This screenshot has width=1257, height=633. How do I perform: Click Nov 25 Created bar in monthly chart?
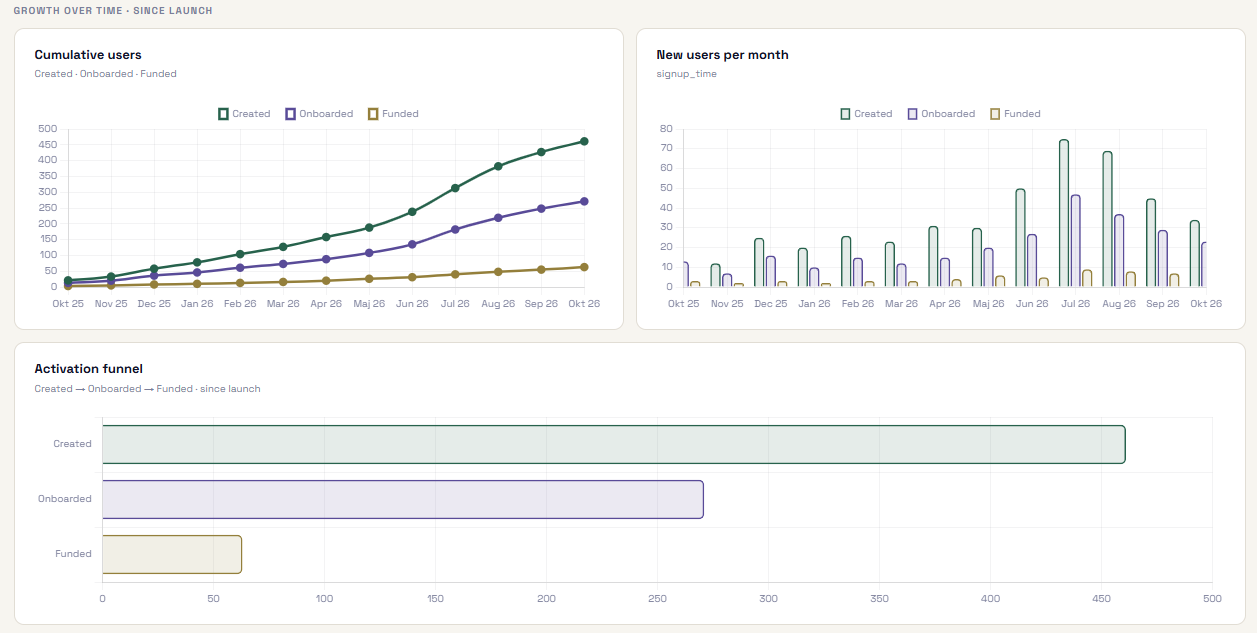coord(716,276)
